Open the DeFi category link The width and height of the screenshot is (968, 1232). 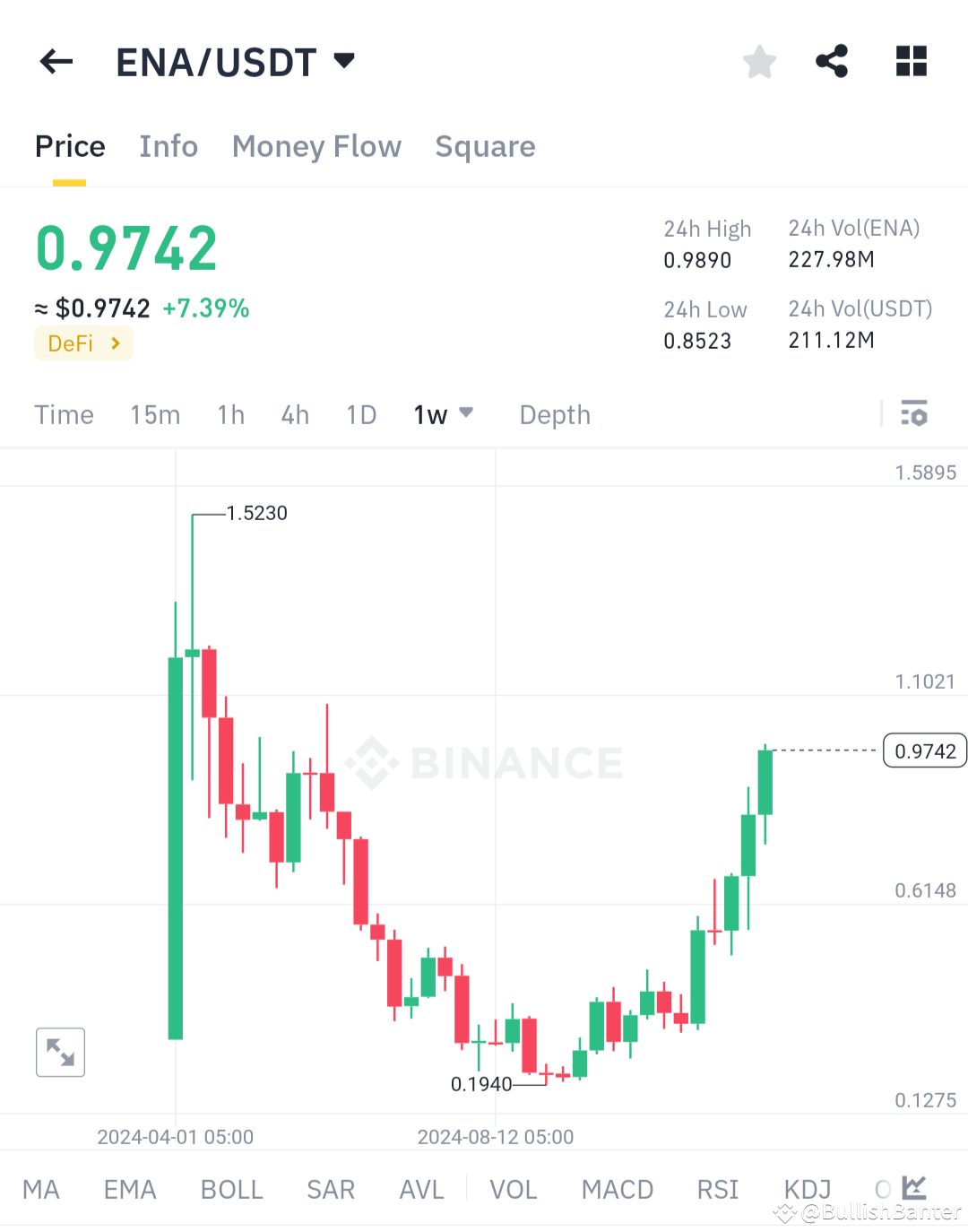[83, 343]
